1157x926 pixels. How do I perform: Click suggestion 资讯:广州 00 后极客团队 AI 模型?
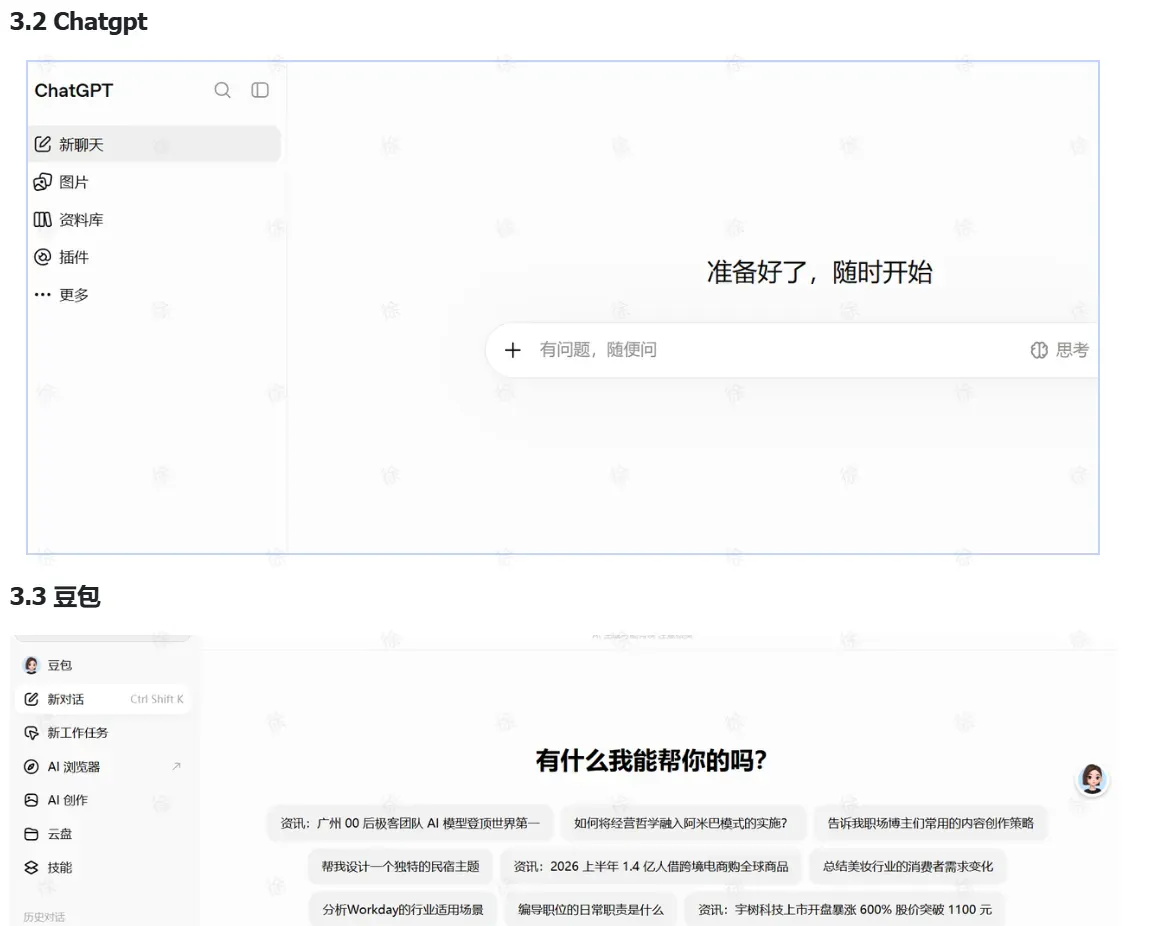(x=410, y=823)
